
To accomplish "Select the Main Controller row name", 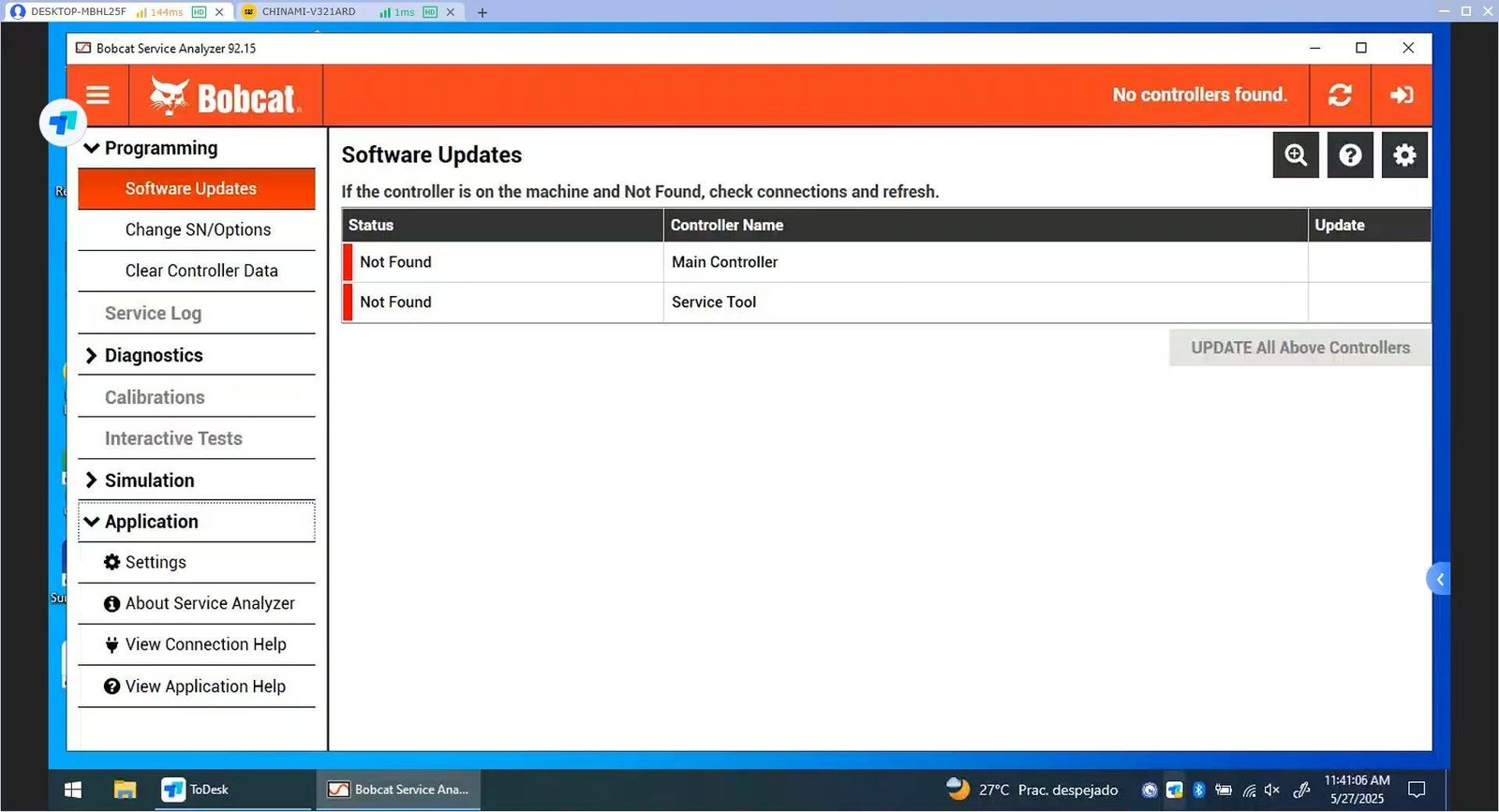I will point(724,262).
